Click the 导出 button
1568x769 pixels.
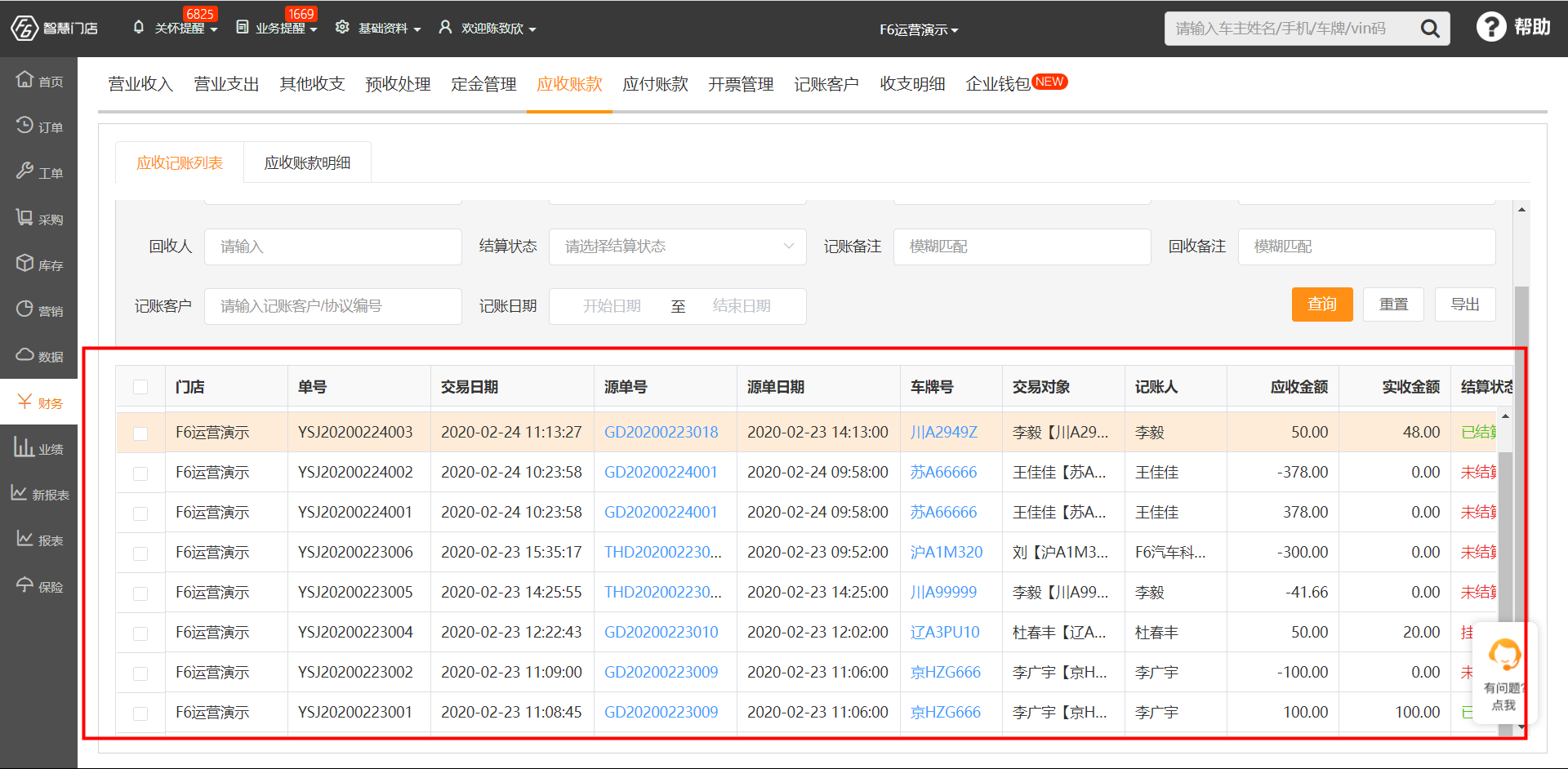point(1465,304)
